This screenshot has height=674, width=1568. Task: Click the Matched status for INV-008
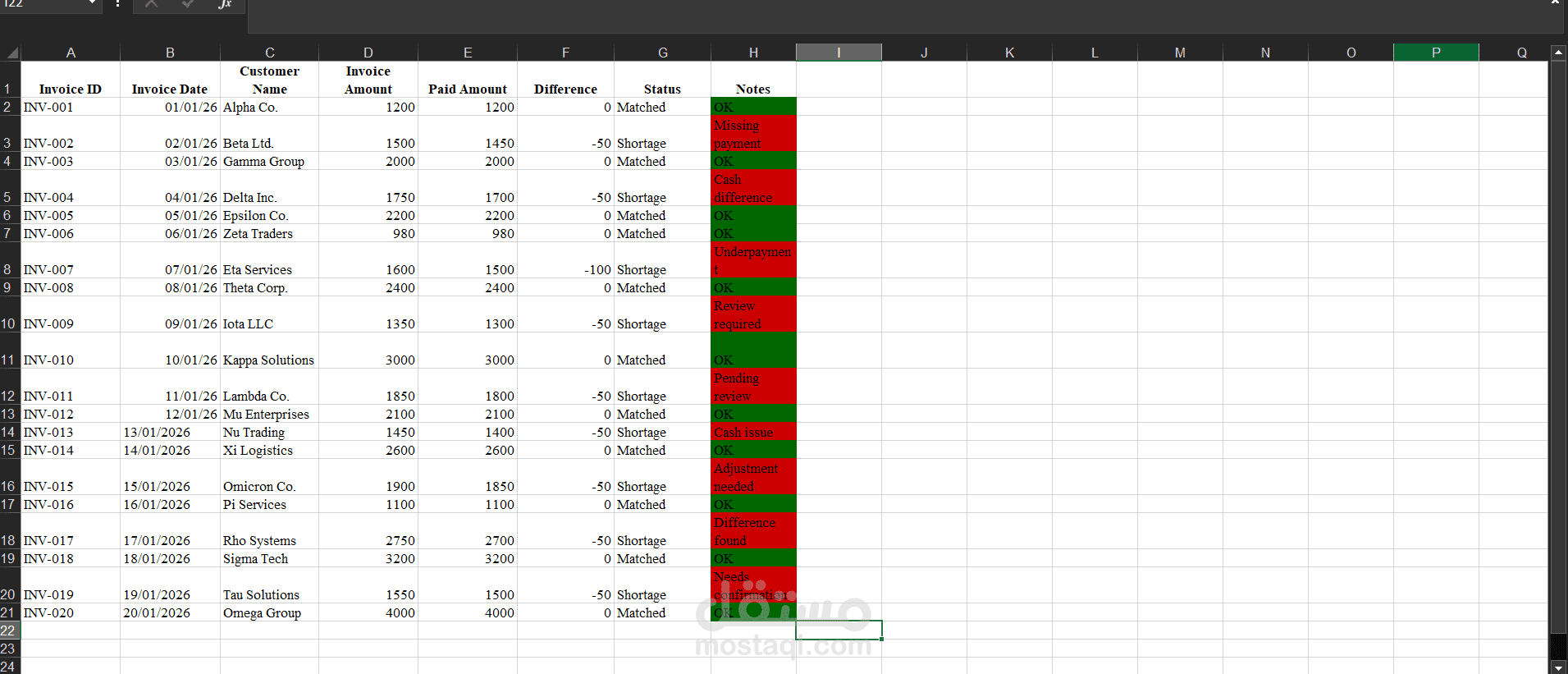point(662,287)
